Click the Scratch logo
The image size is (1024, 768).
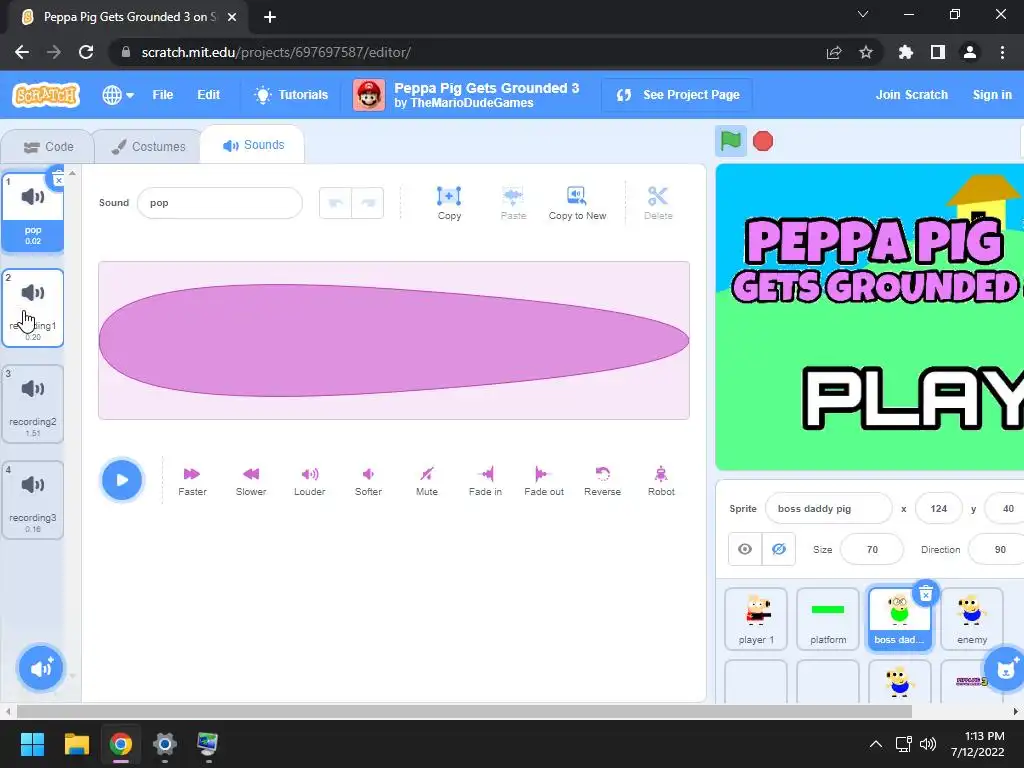click(x=46, y=95)
